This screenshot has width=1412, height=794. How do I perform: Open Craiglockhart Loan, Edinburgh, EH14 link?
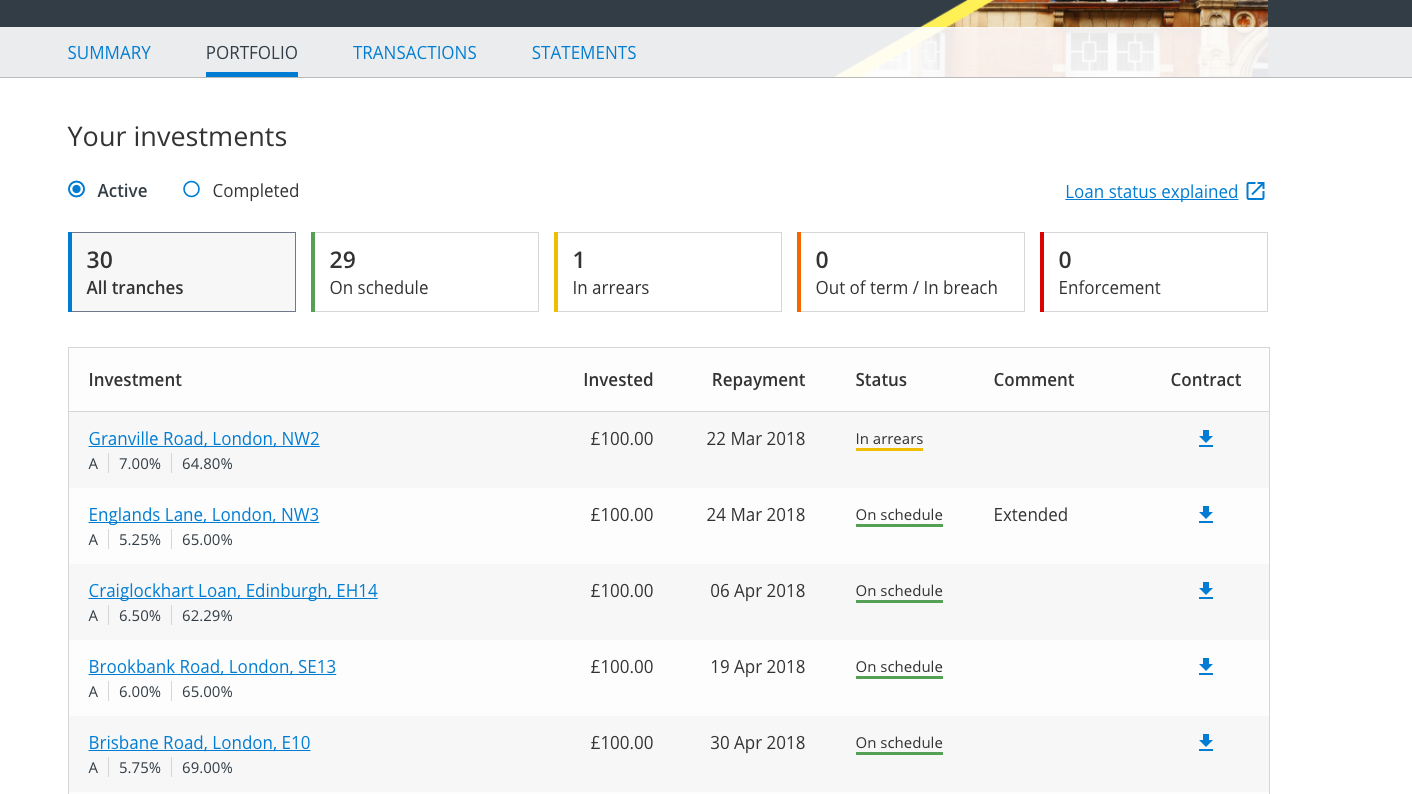233,591
